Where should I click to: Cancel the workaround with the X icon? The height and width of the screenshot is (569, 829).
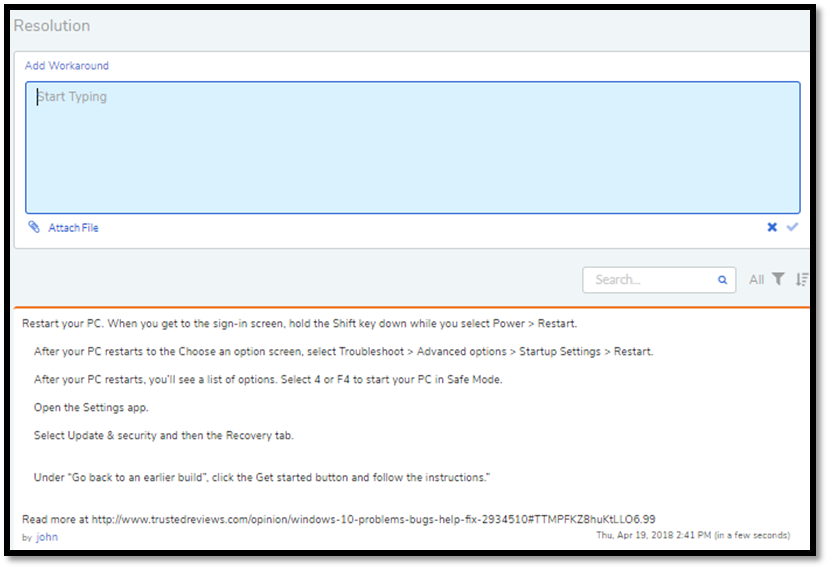[x=772, y=227]
